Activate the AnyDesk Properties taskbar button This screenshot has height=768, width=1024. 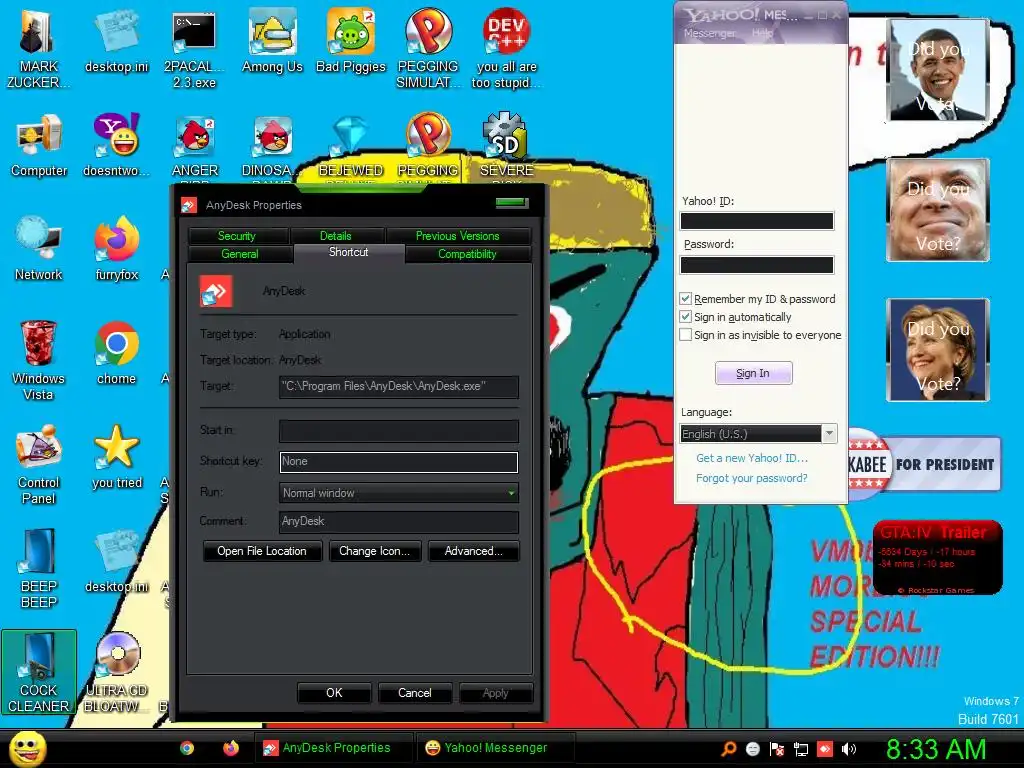pyautogui.click(x=334, y=748)
